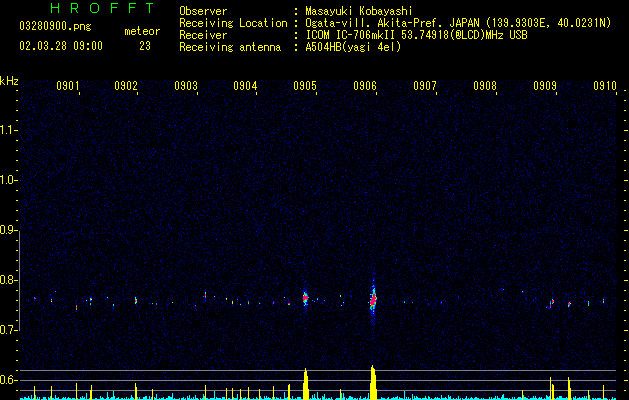
Task: Click the Receiving antenna label
Action: point(230,47)
